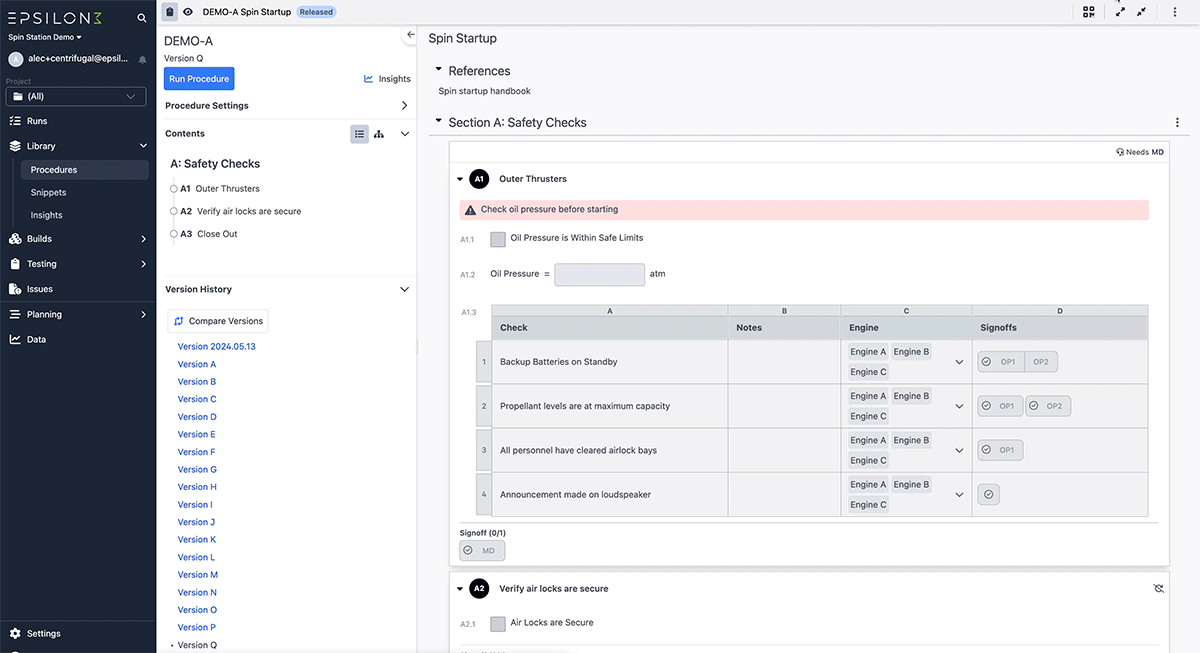Collapse Section A: Safety Checks triangle
The width and height of the screenshot is (1200, 653).
coord(438,122)
